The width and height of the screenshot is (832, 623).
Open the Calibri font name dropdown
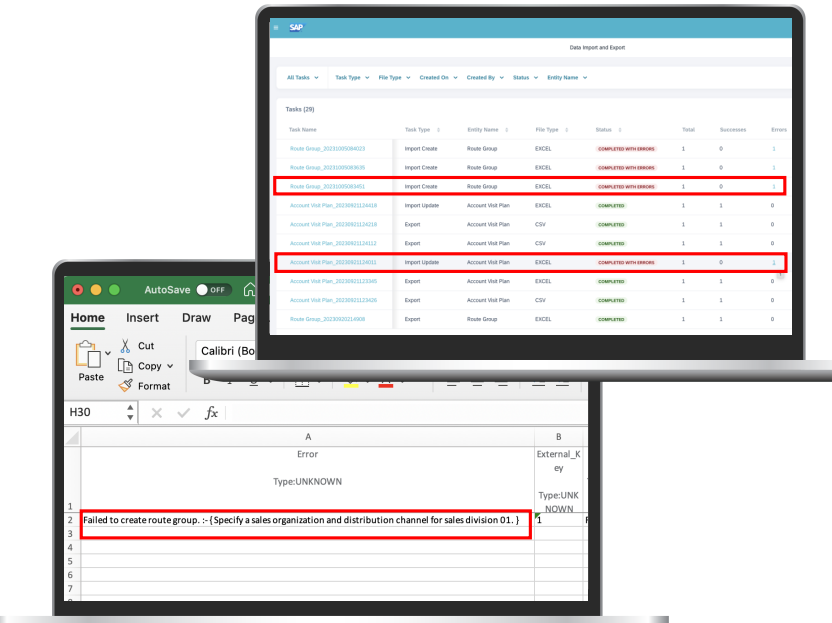click(x=226, y=351)
